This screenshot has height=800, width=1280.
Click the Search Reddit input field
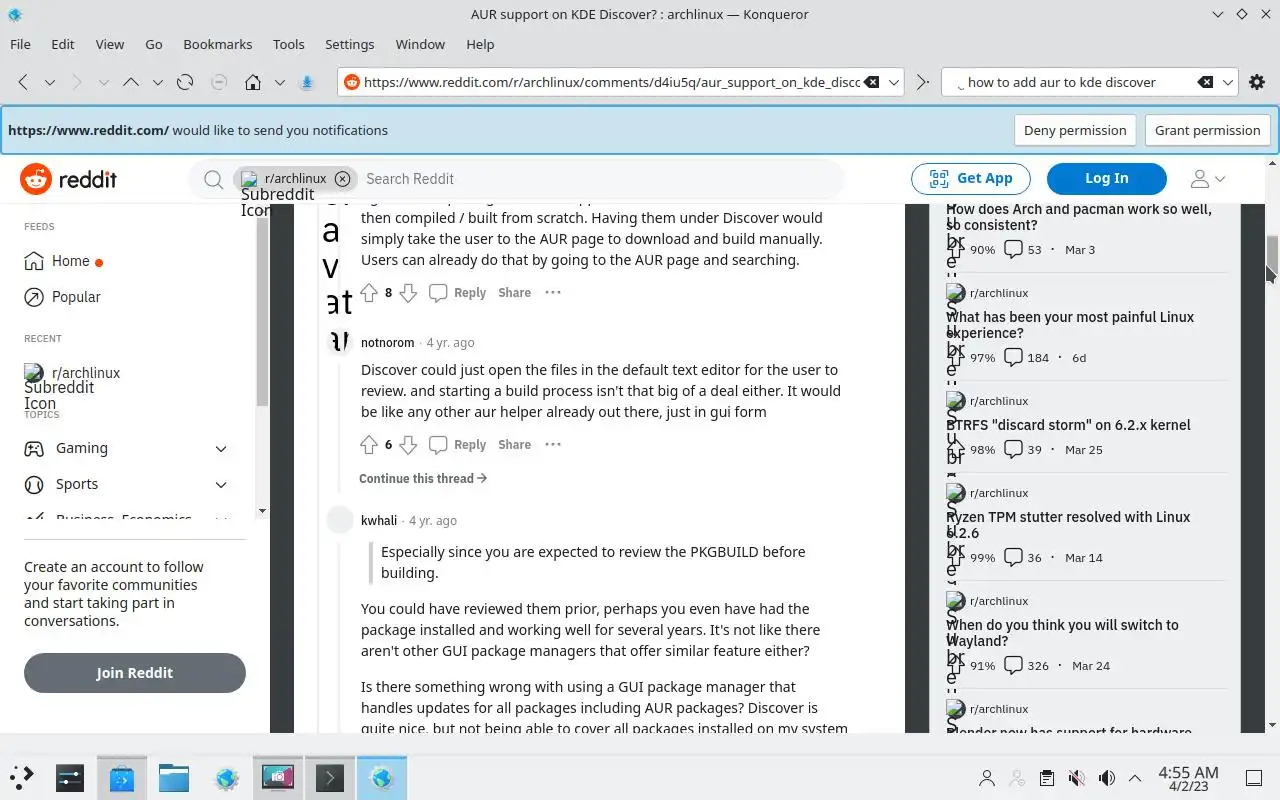600,179
